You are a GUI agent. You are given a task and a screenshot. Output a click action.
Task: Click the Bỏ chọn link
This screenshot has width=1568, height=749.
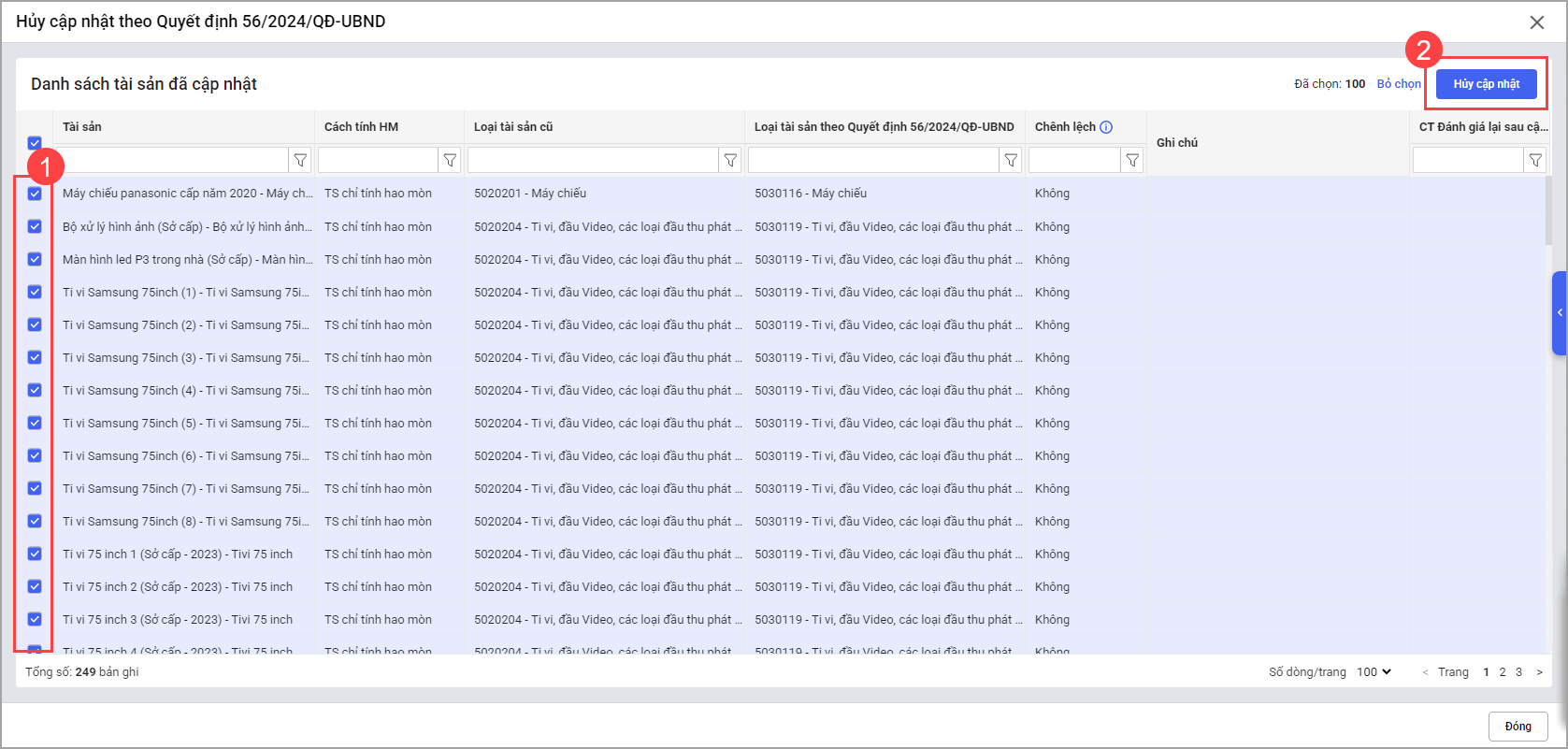1399,84
